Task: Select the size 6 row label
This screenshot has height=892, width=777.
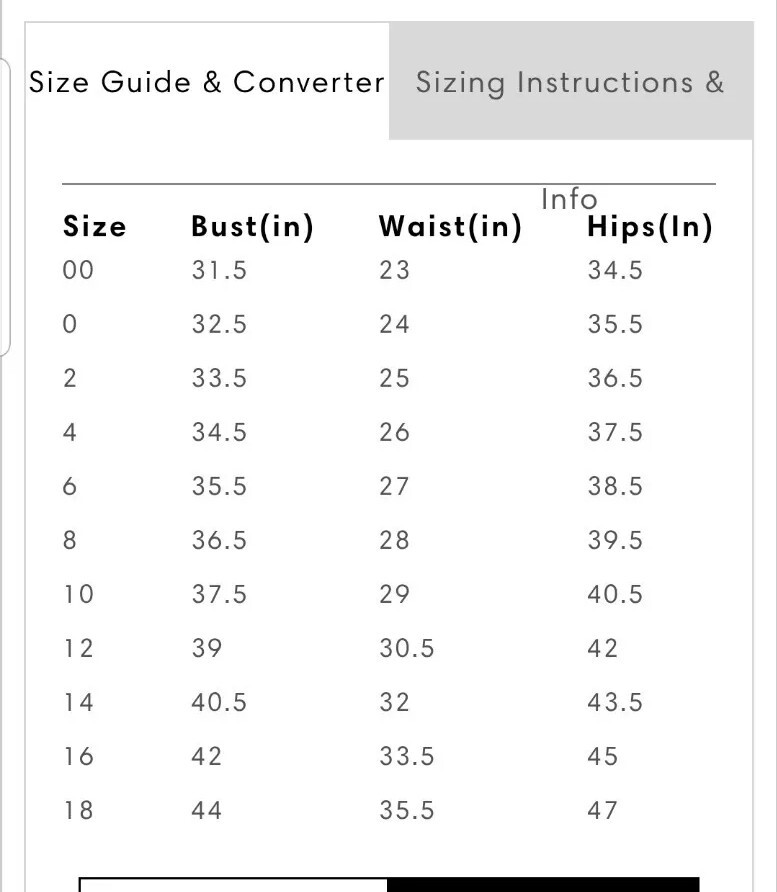Action: pyautogui.click(x=70, y=486)
